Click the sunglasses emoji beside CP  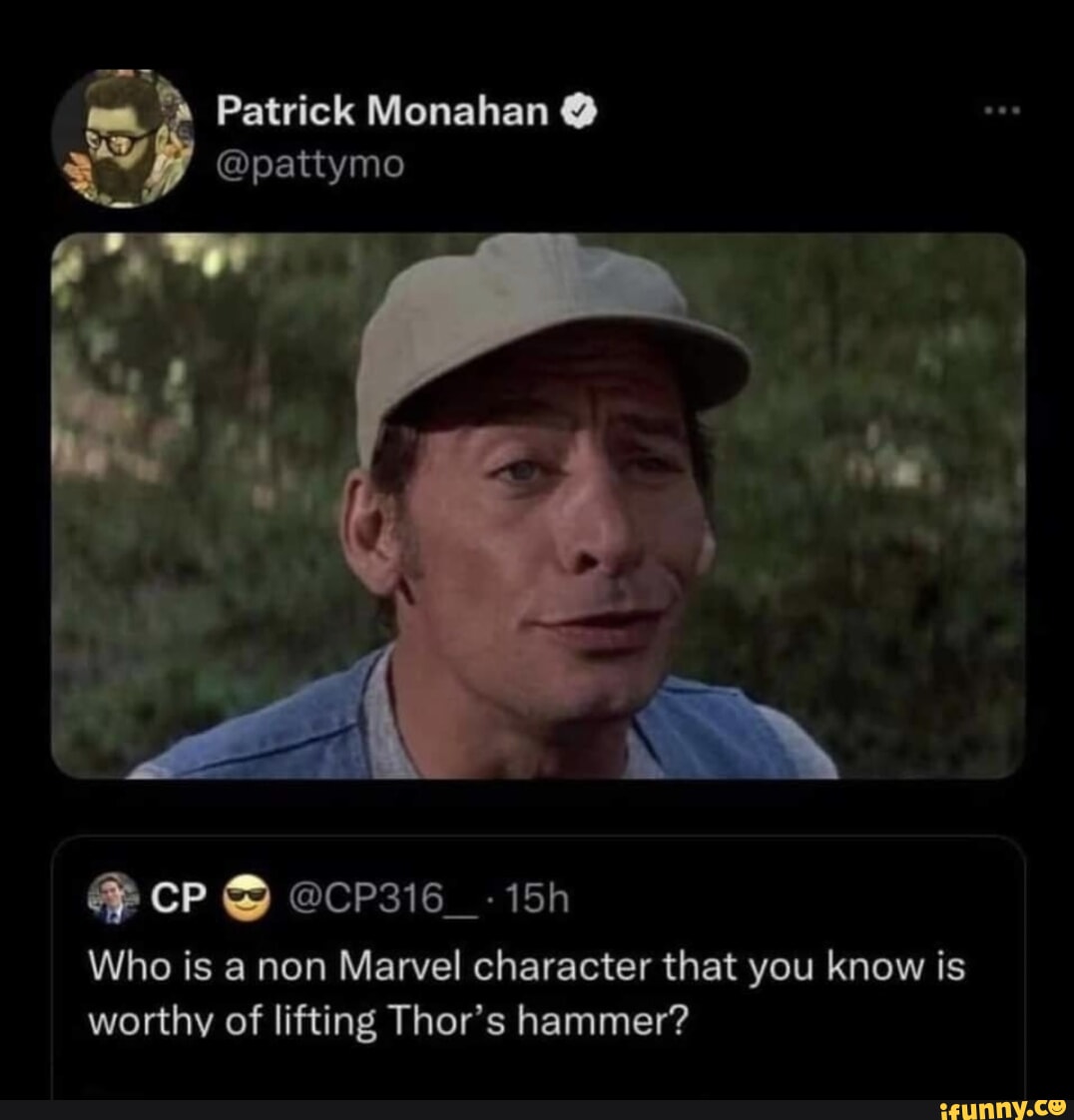click(248, 900)
